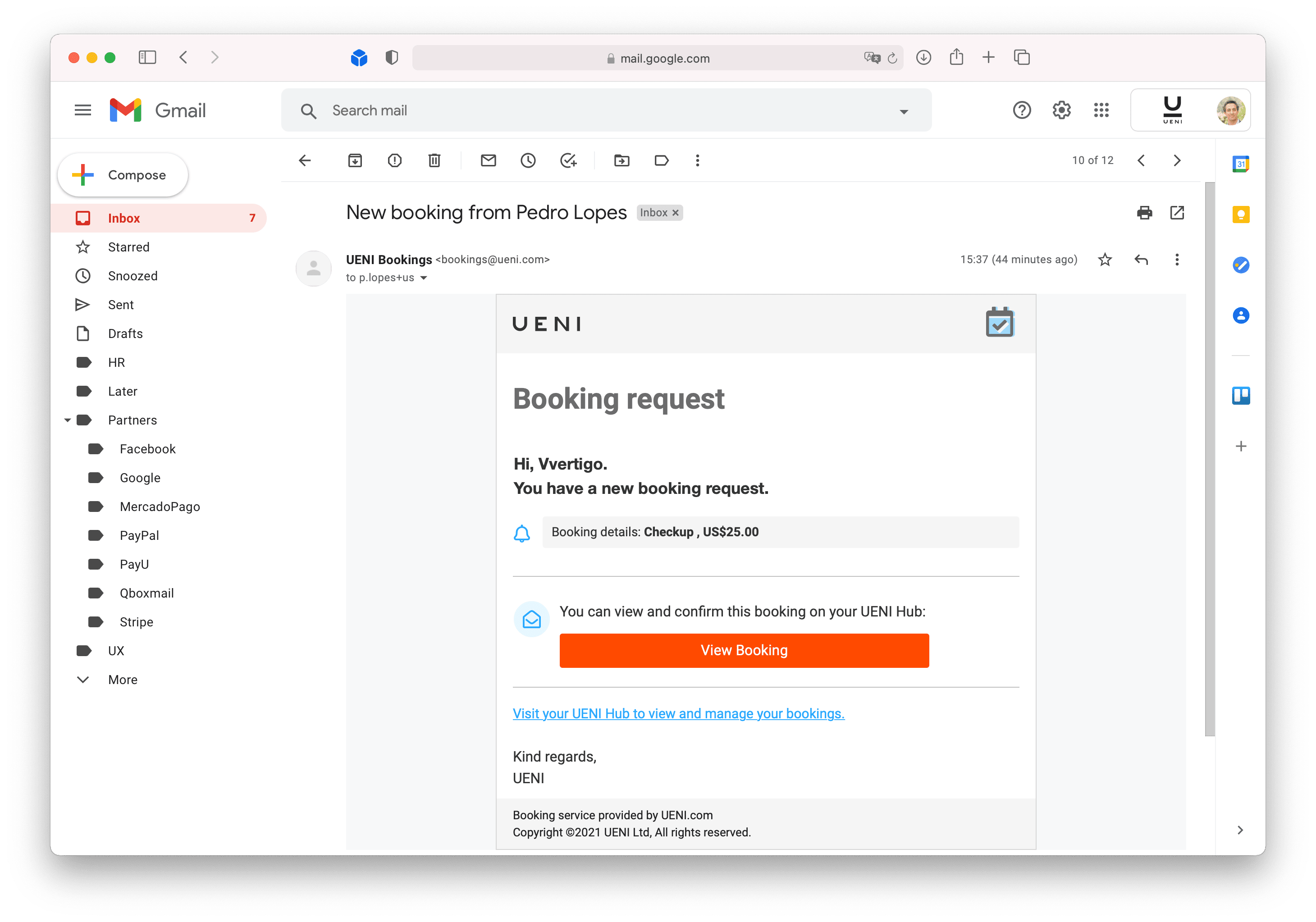Viewport: 1316px width, 922px height.
Task: Show Safari tab overview
Action: [1021, 57]
